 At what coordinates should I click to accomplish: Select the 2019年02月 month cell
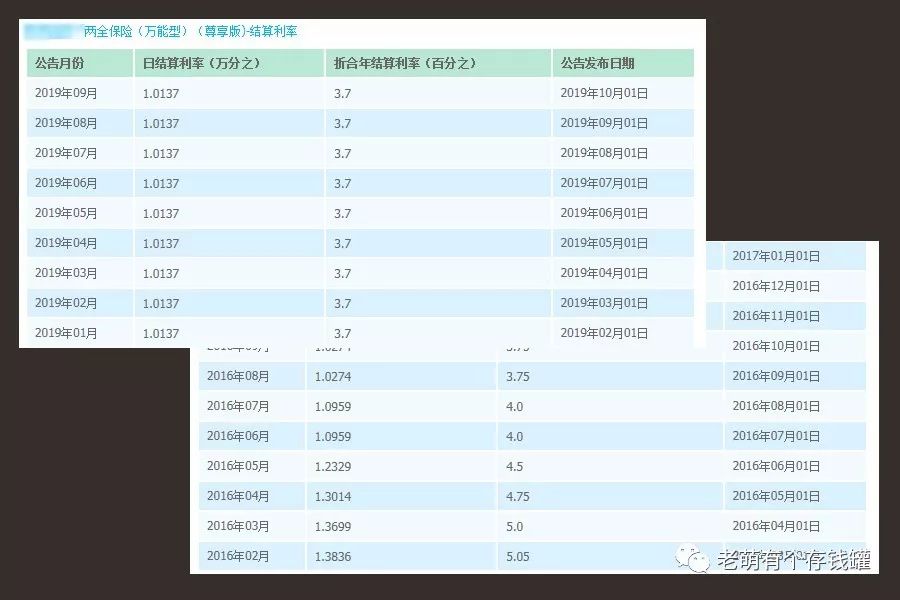pyautogui.click(x=66, y=303)
